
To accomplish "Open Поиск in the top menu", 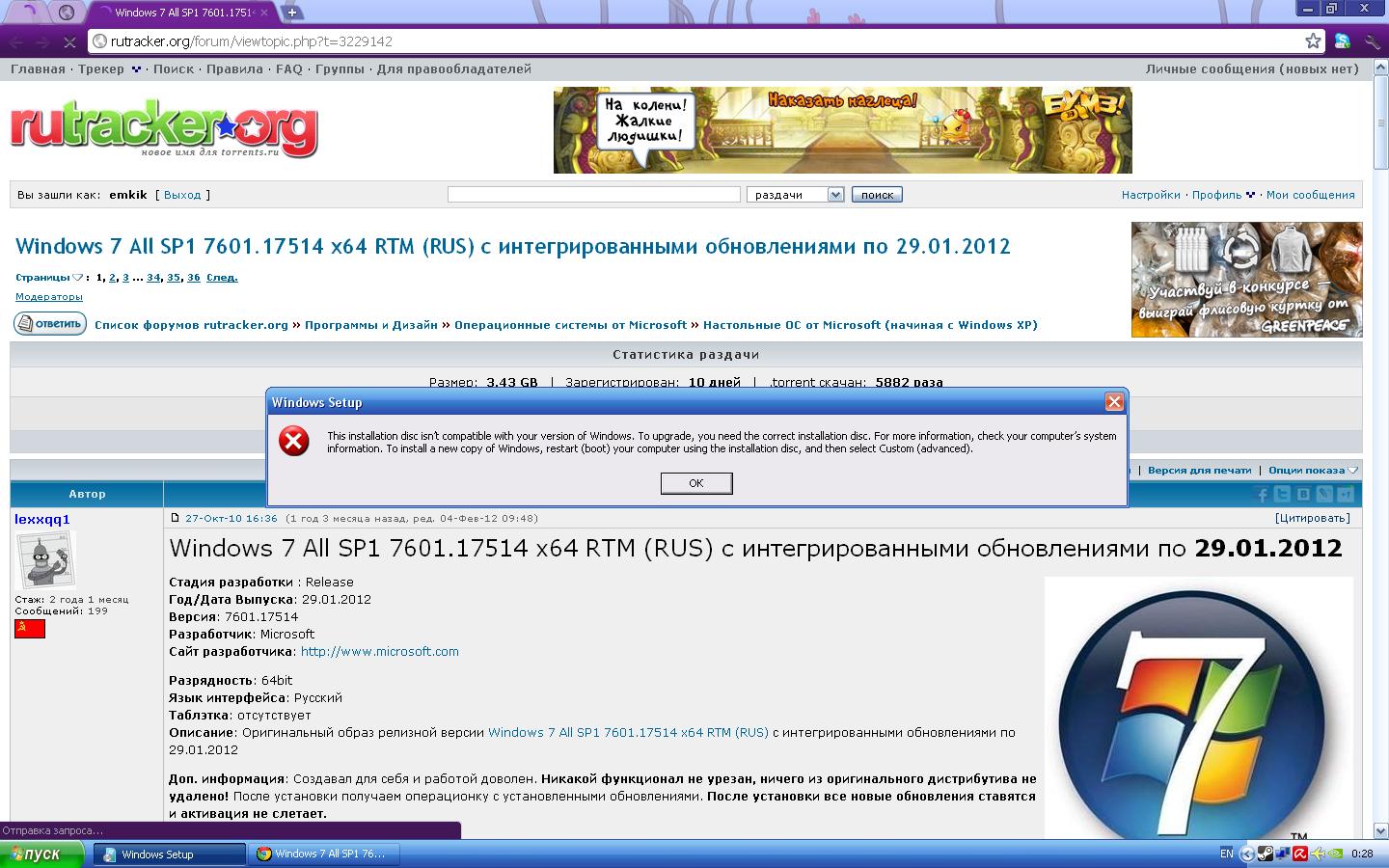I will [x=174, y=69].
